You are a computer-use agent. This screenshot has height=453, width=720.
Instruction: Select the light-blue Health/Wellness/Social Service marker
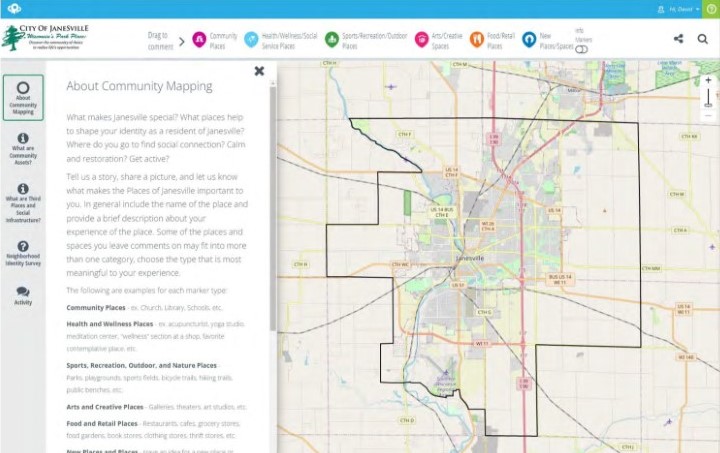point(251,40)
